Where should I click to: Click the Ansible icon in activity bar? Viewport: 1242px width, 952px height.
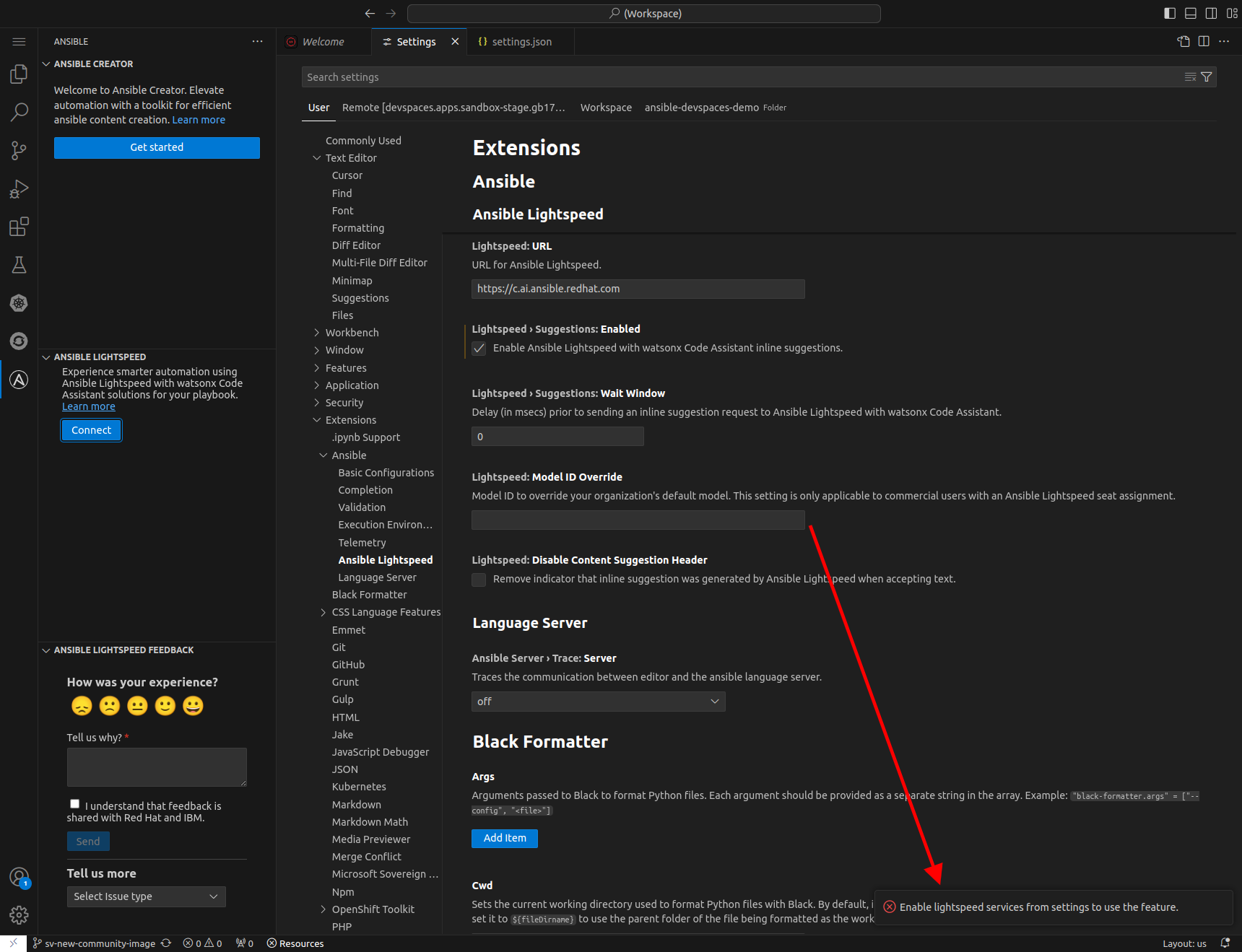coord(19,380)
